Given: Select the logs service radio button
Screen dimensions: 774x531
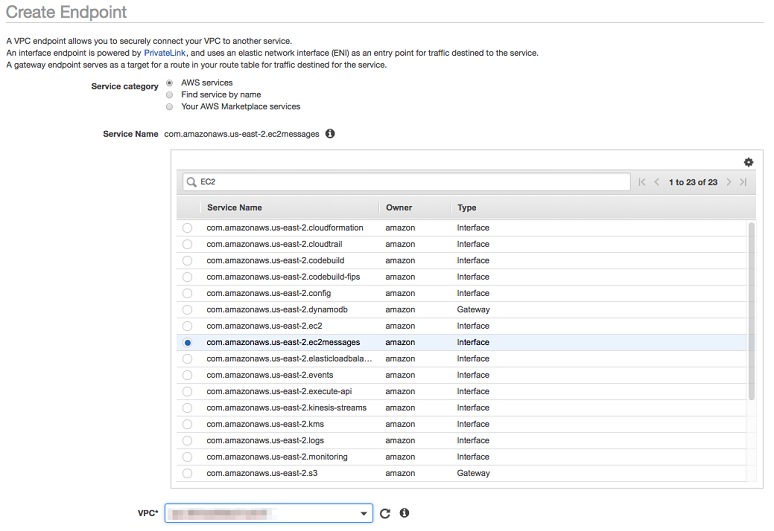Looking at the screenshot, I should click(187, 441).
